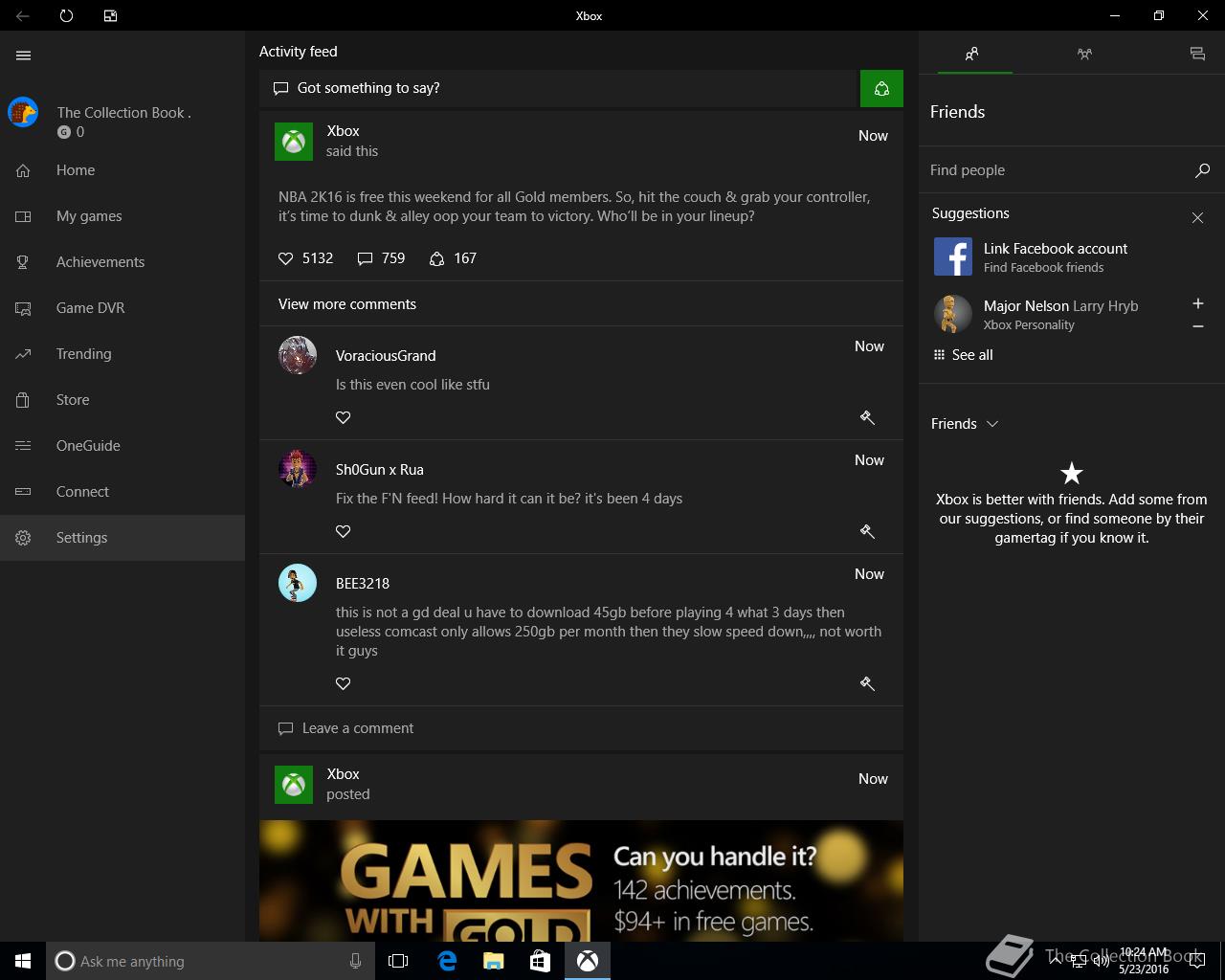The width and height of the screenshot is (1225, 980).
Task: Open OneGuide in sidebar
Action: [122, 446]
